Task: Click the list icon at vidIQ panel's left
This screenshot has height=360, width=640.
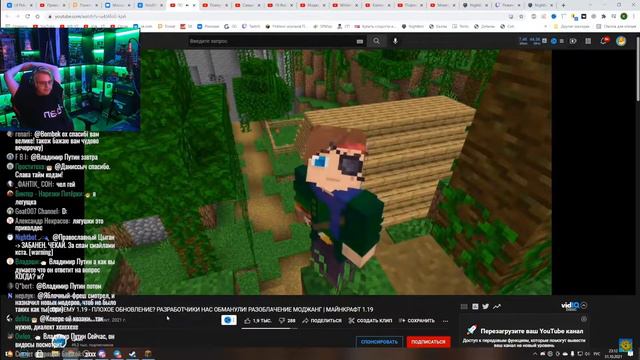Action: coord(464,306)
